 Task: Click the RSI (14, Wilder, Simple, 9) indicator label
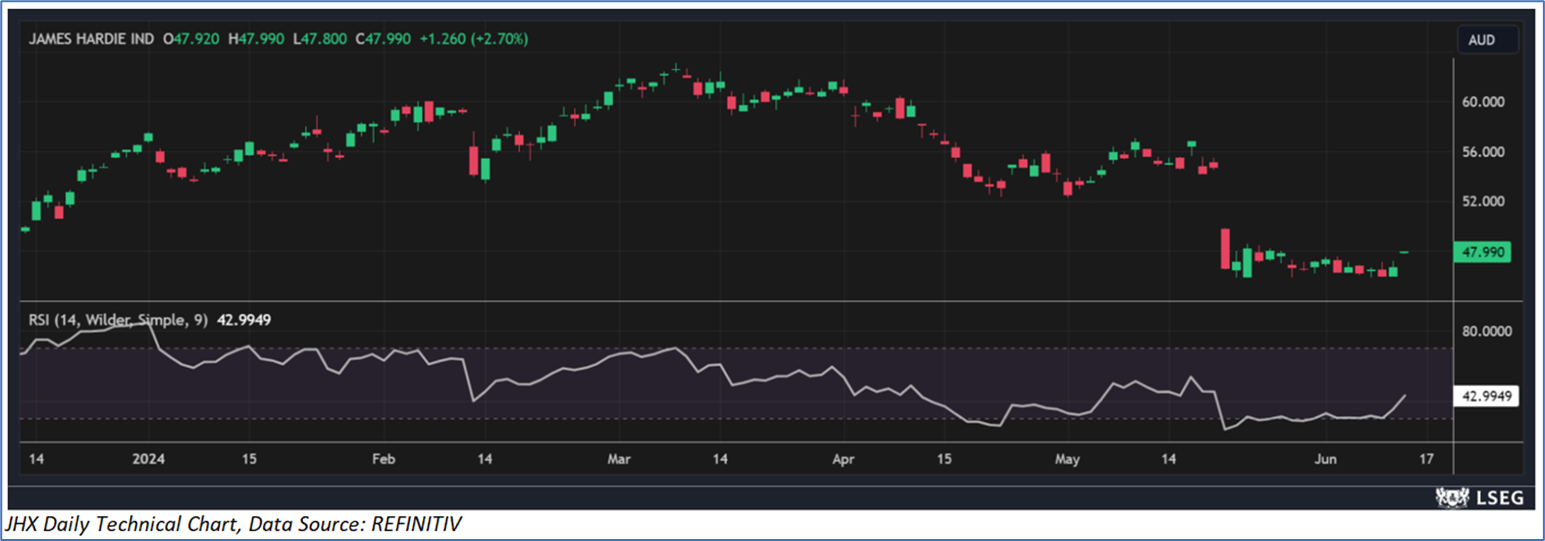(x=118, y=320)
